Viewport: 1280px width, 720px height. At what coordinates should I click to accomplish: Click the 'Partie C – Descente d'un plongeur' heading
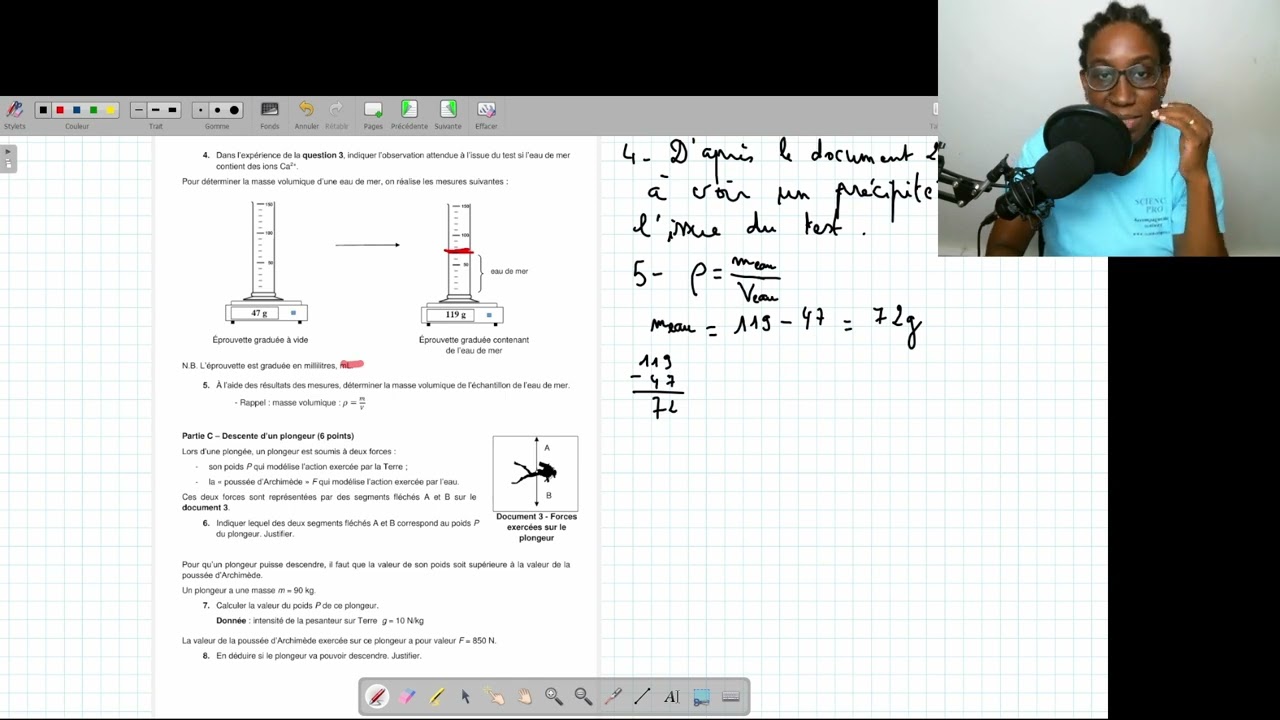[268, 436]
